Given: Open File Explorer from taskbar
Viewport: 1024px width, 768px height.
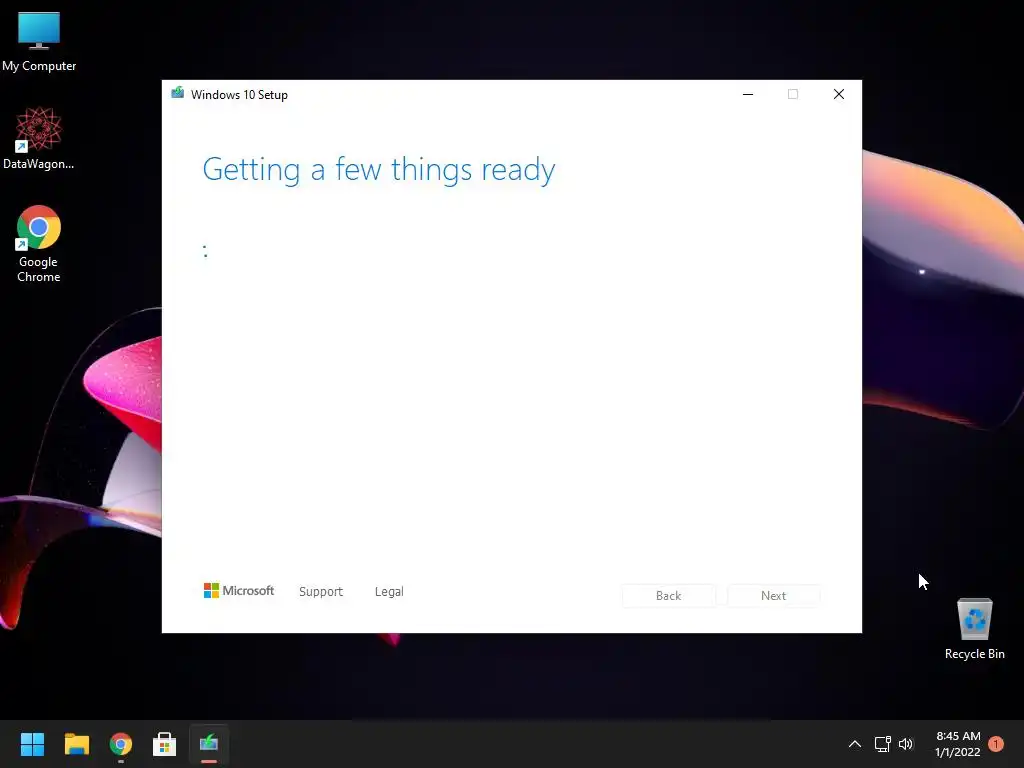Looking at the screenshot, I should (x=76, y=744).
